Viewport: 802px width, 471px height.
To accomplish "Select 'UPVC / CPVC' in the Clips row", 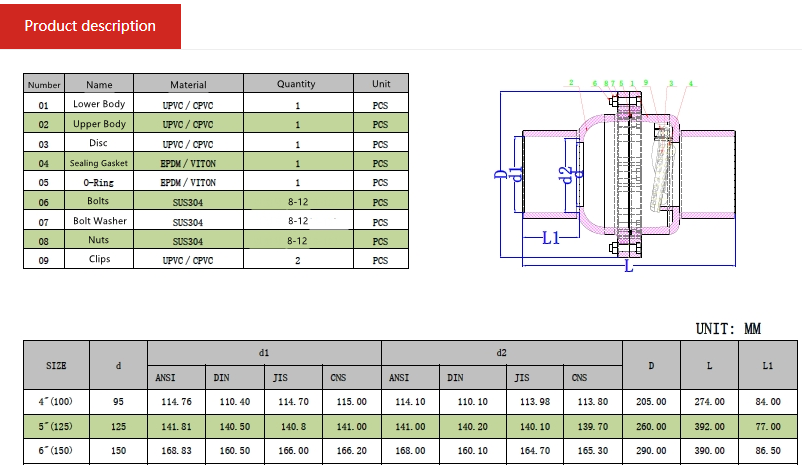I will pos(188,260).
